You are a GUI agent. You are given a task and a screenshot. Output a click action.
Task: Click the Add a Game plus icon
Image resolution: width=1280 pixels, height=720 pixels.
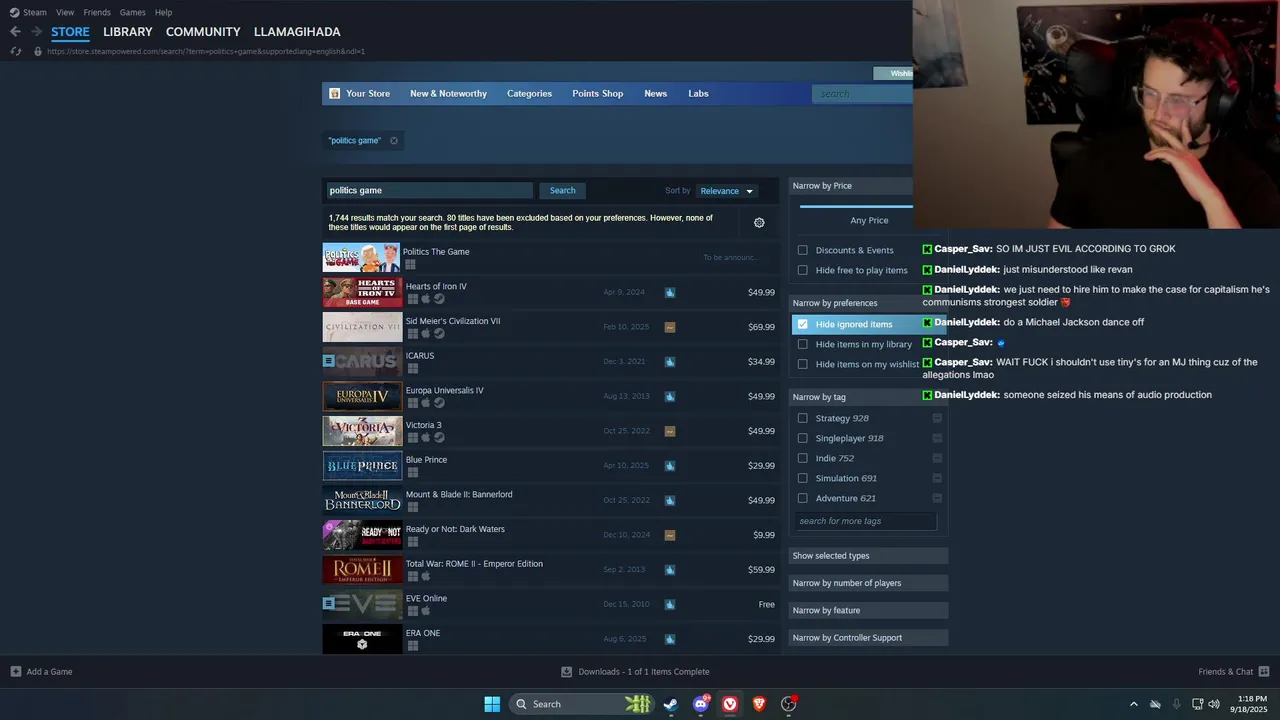[x=15, y=671]
